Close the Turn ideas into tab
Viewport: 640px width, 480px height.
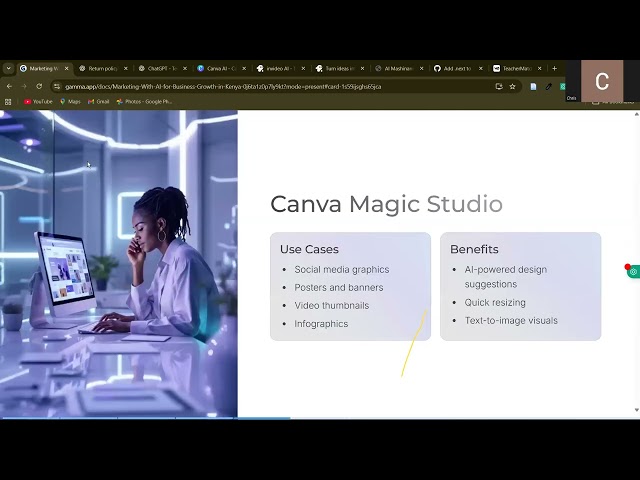pos(362,69)
